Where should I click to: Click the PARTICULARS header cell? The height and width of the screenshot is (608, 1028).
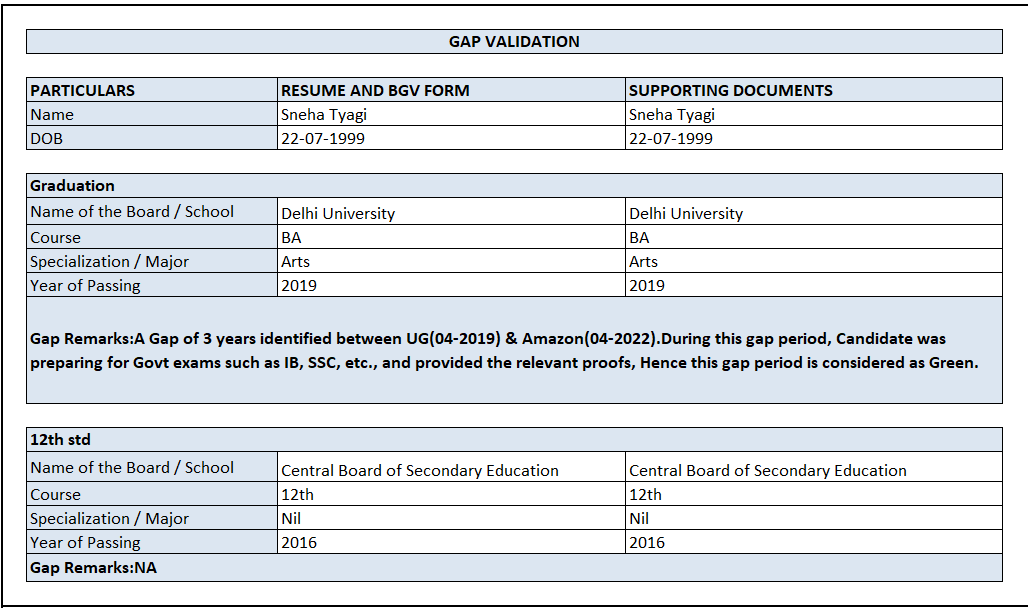point(152,90)
